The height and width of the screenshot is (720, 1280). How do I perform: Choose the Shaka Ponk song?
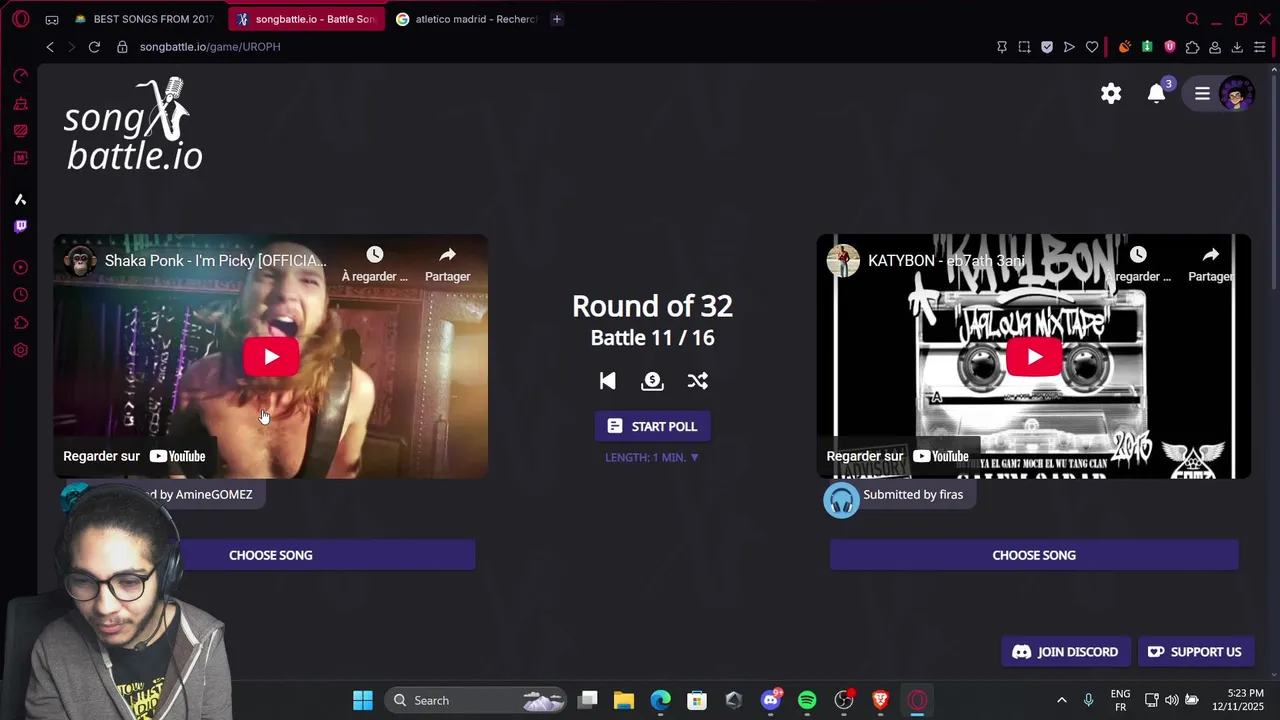coord(271,555)
